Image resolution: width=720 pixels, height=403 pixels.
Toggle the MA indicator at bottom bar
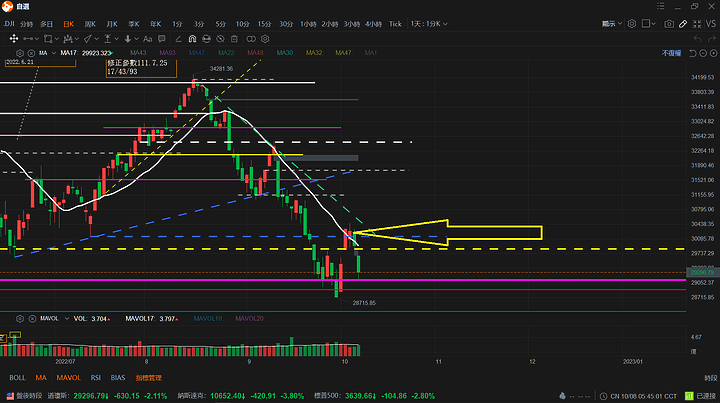41,378
